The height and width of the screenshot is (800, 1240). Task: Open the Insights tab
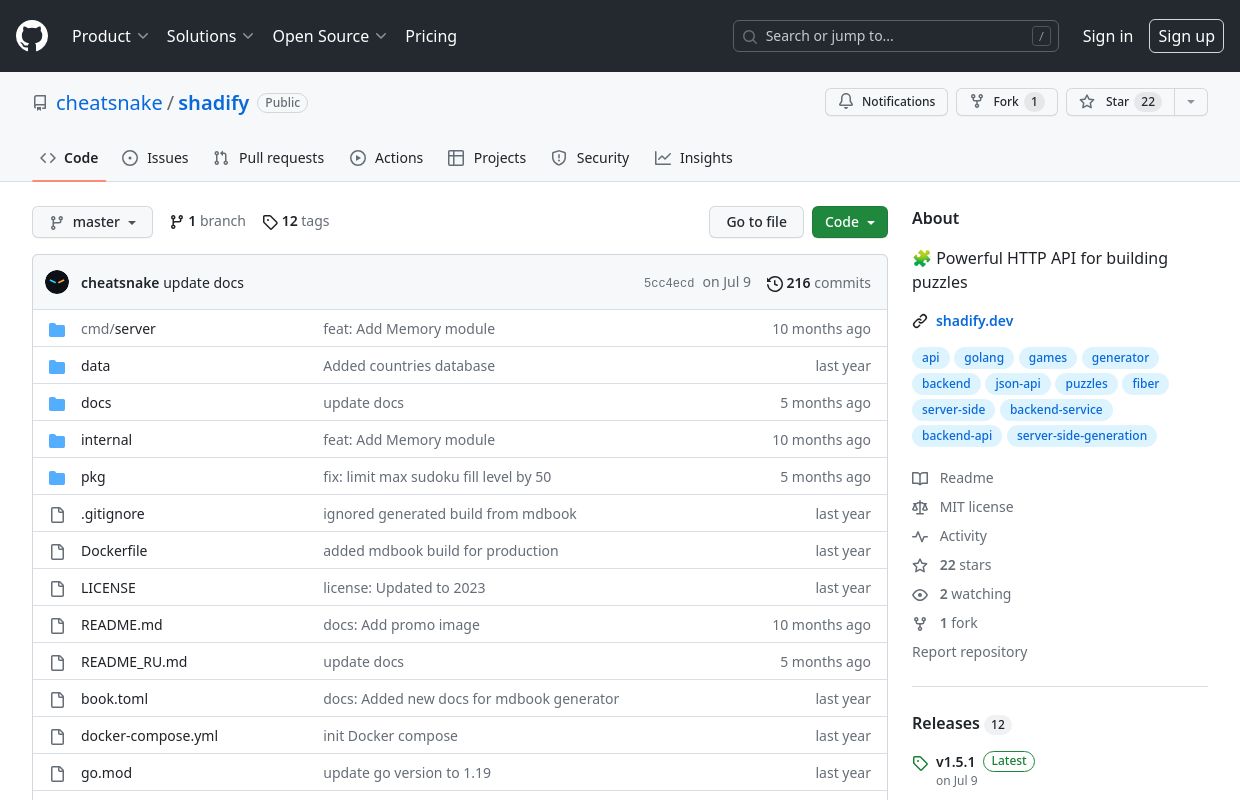(x=694, y=158)
